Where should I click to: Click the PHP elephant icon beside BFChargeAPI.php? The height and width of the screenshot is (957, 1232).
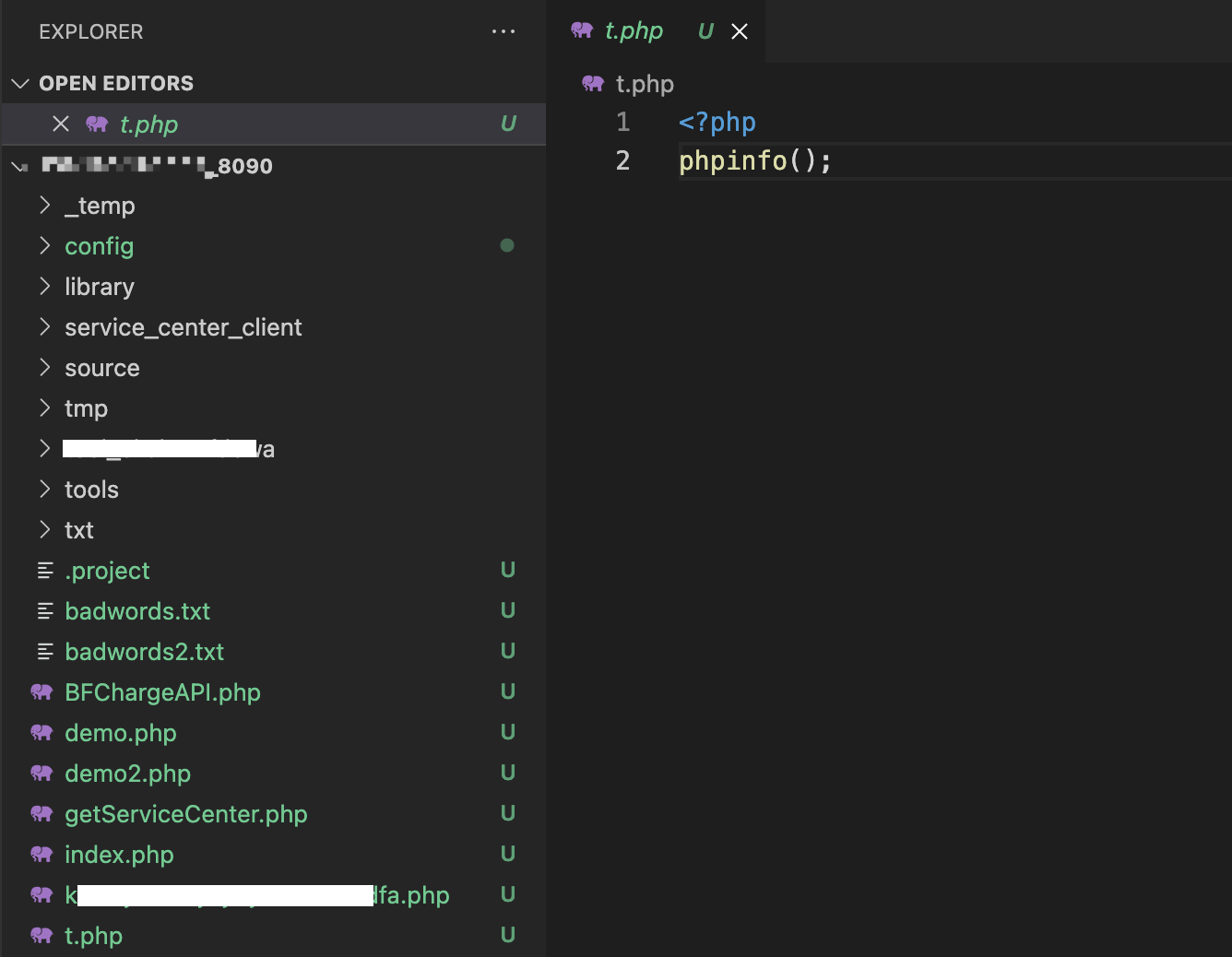[41, 692]
